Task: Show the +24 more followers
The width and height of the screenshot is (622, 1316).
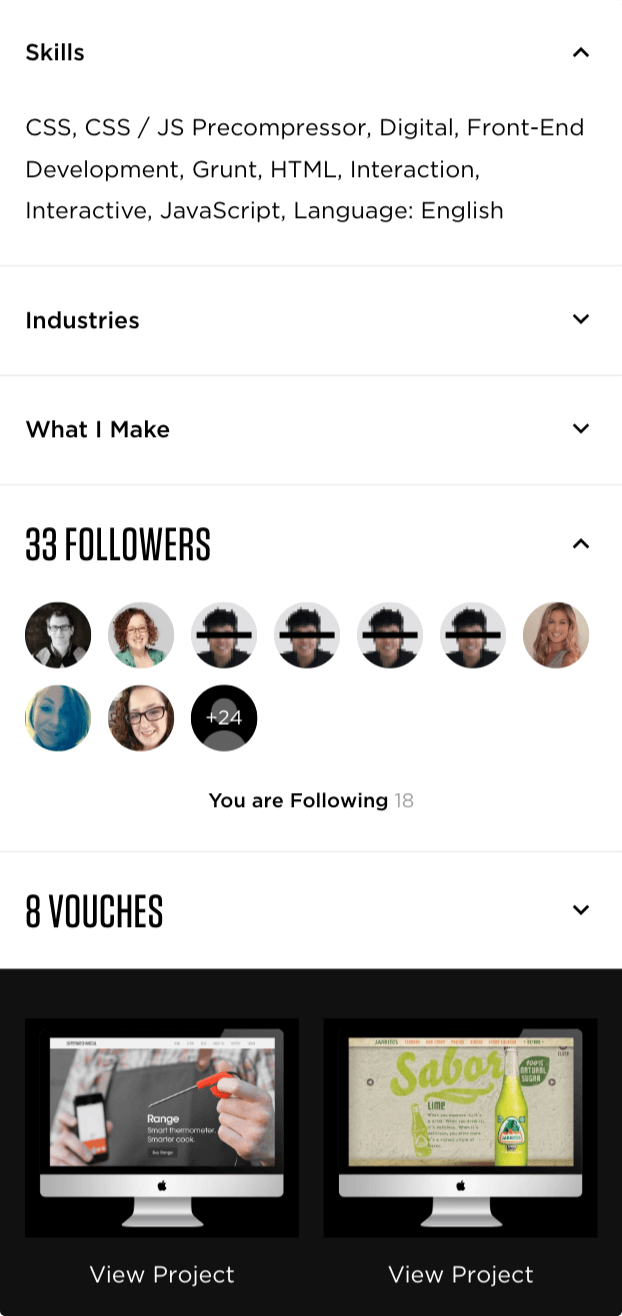Action: pyautogui.click(x=224, y=718)
